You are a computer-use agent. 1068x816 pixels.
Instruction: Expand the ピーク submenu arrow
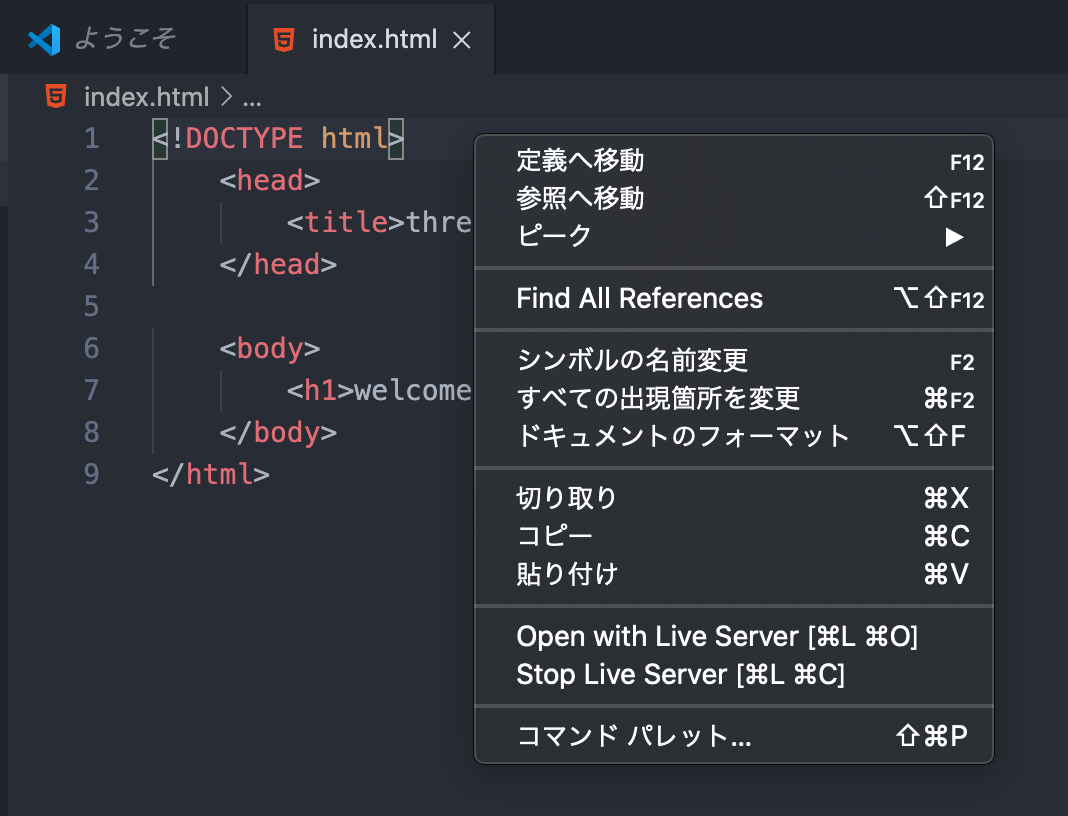pyautogui.click(x=954, y=237)
